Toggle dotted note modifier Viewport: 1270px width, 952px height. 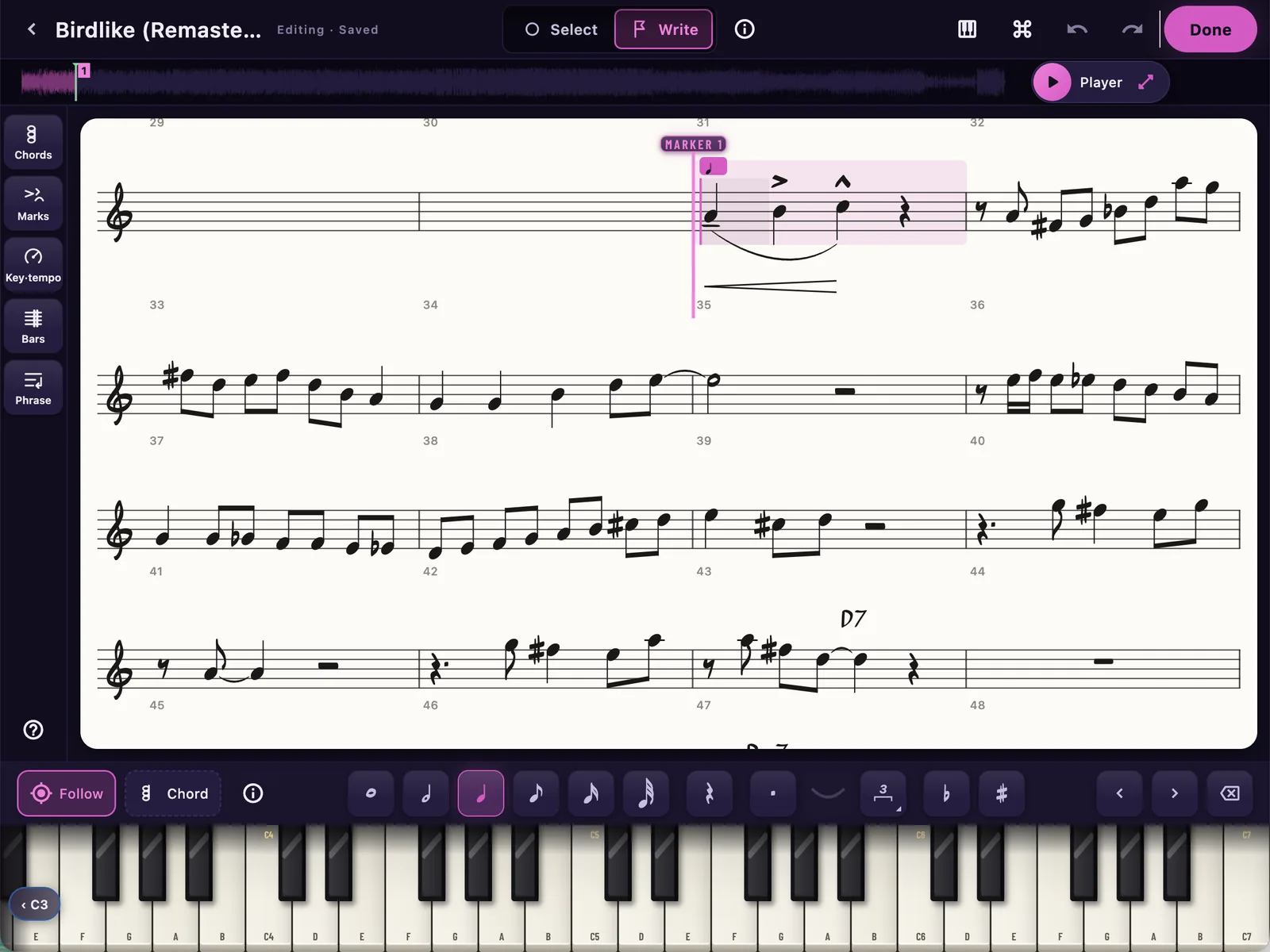tap(772, 793)
